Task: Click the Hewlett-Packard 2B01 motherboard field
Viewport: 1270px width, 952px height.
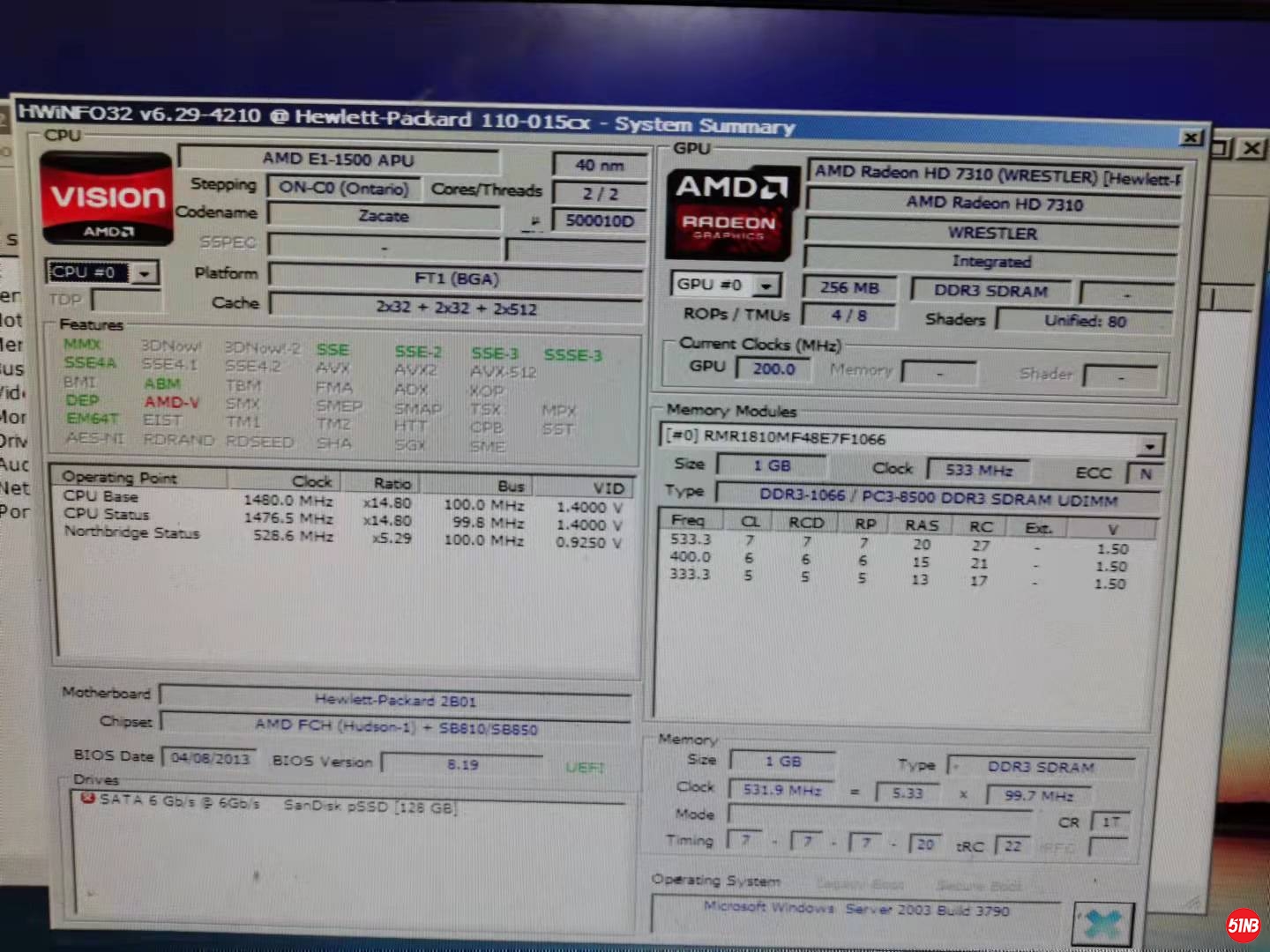Action: click(x=395, y=701)
